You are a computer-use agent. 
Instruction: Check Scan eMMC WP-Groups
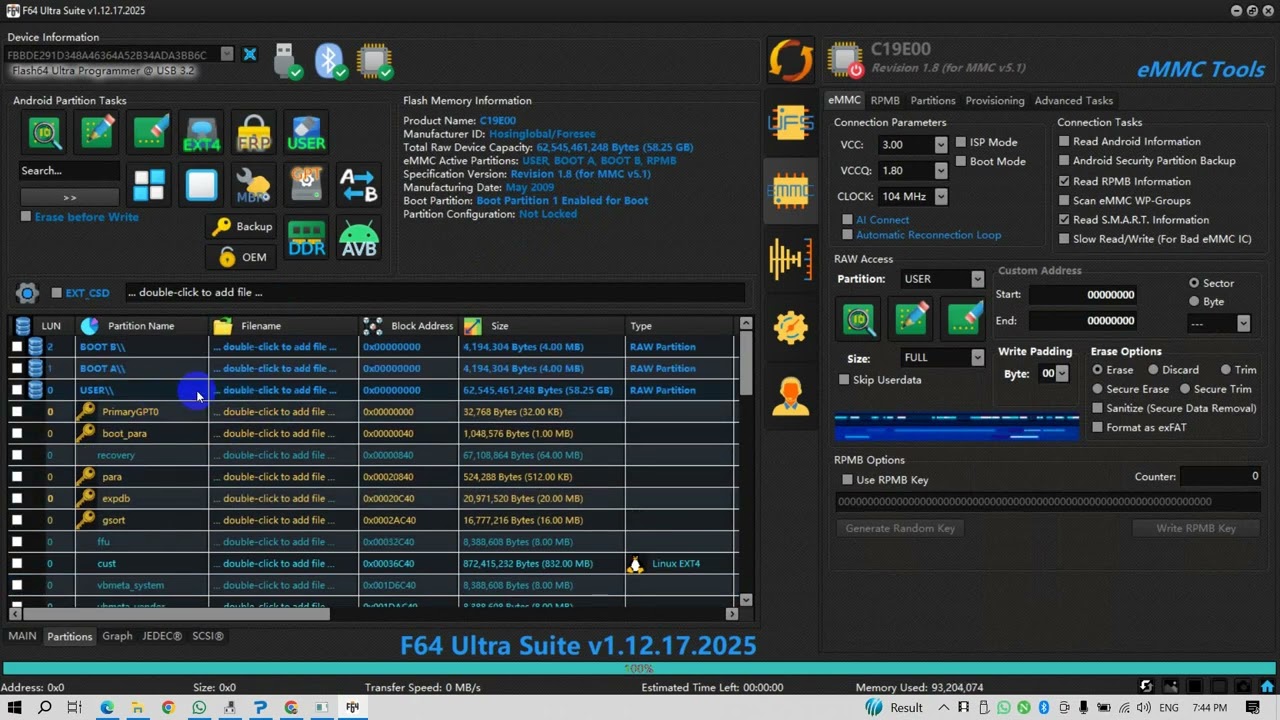tap(1064, 200)
